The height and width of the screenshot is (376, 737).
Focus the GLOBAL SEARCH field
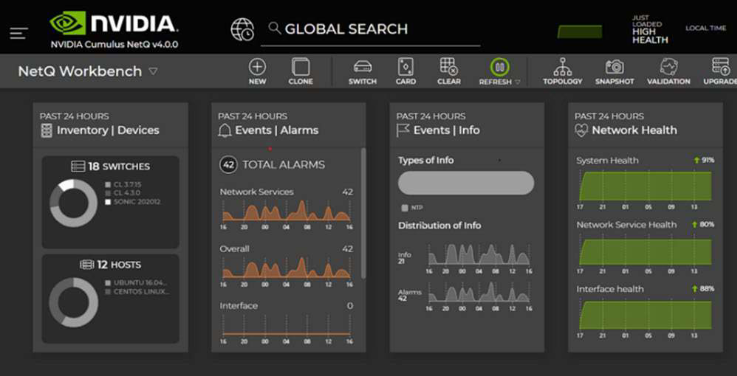(370, 29)
